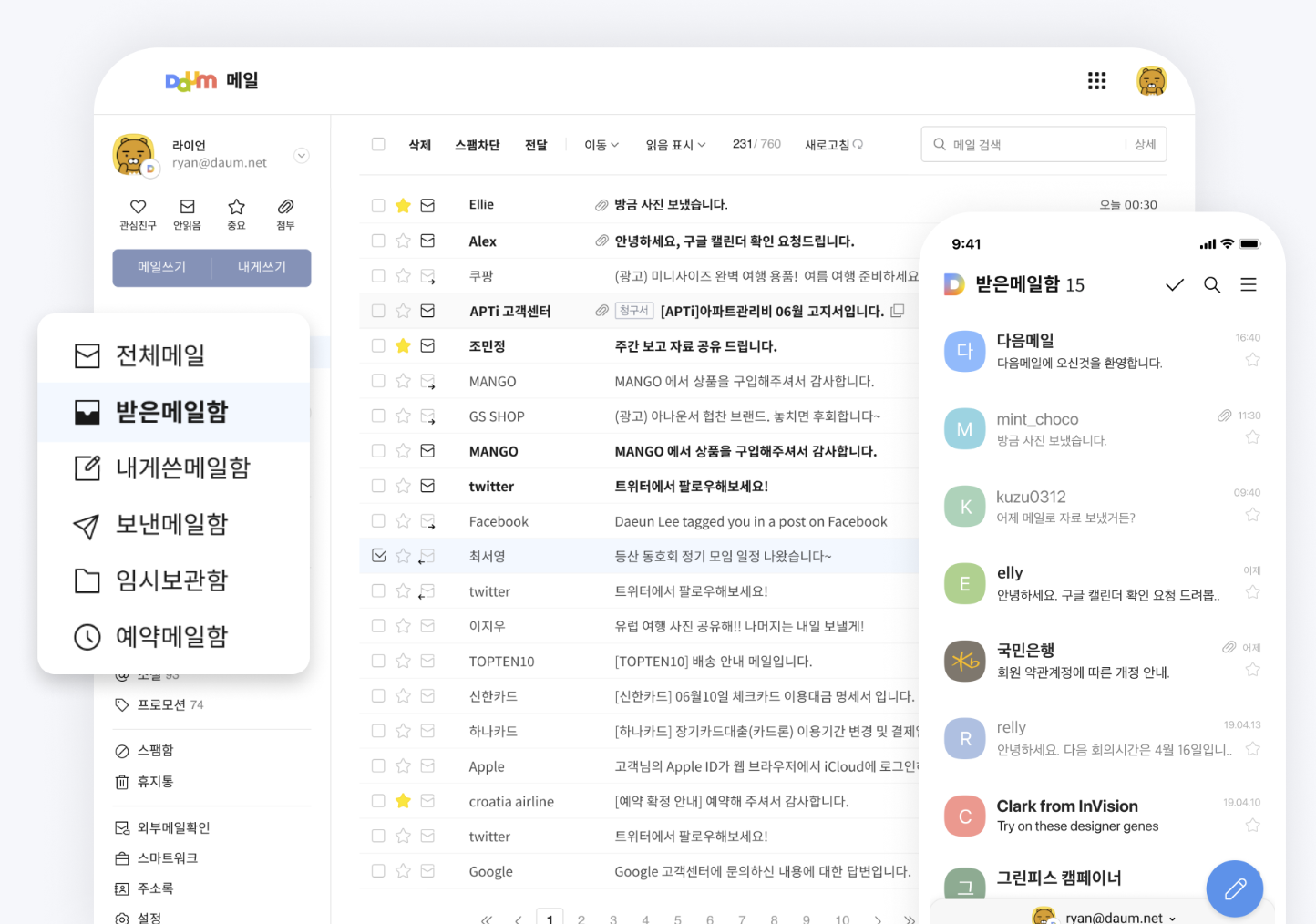Open 보낸메일함 folder

point(173,525)
